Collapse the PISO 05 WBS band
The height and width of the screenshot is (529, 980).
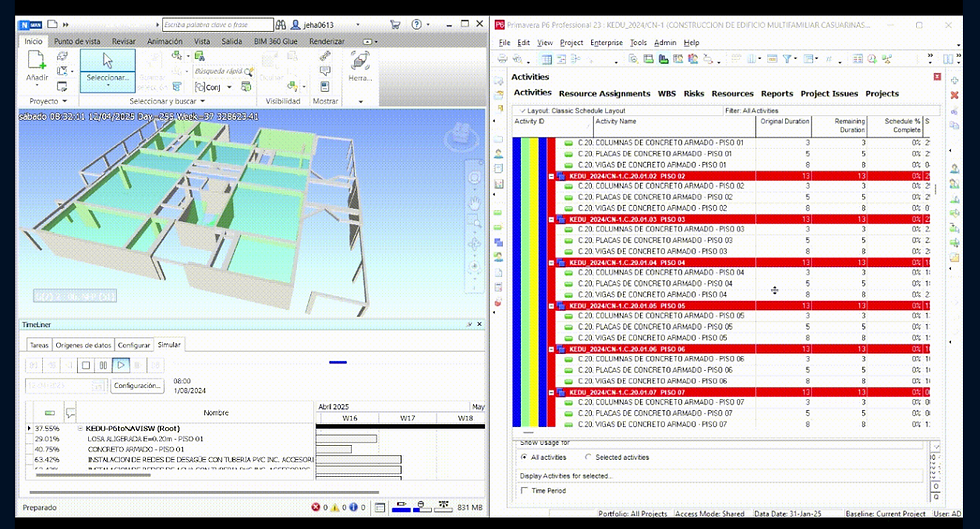point(551,306)
